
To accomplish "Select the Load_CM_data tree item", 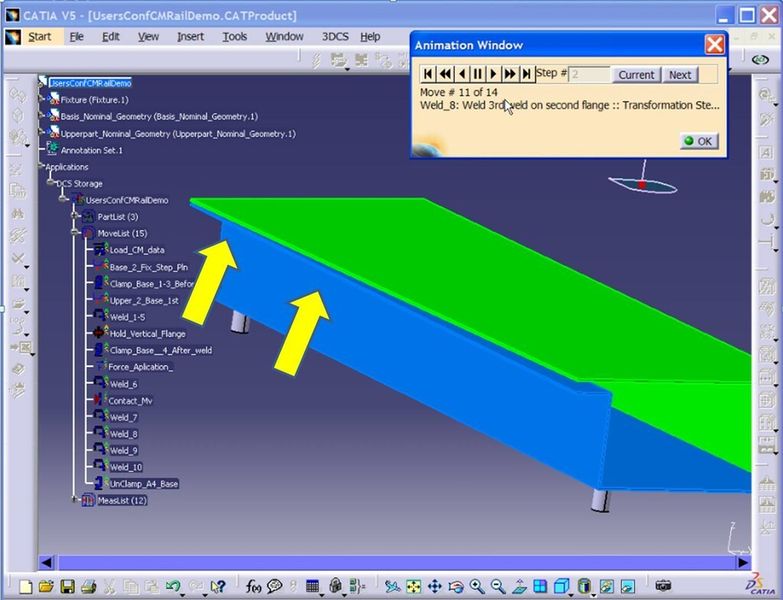I will [137, 250].
